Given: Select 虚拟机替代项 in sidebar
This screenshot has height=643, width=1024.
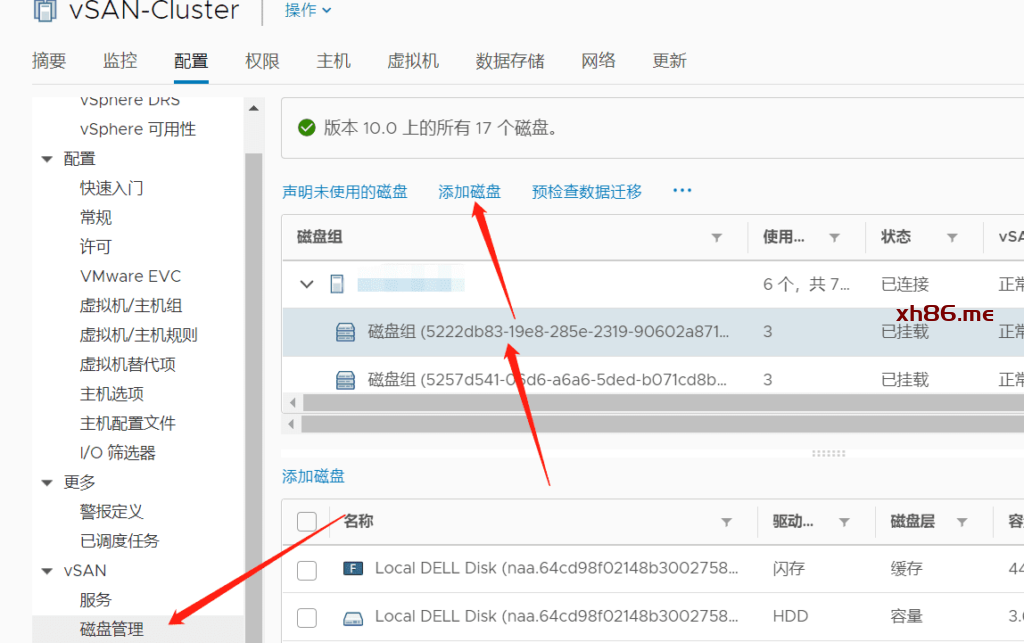Looking at the screenshot, I should coord(127,365).
